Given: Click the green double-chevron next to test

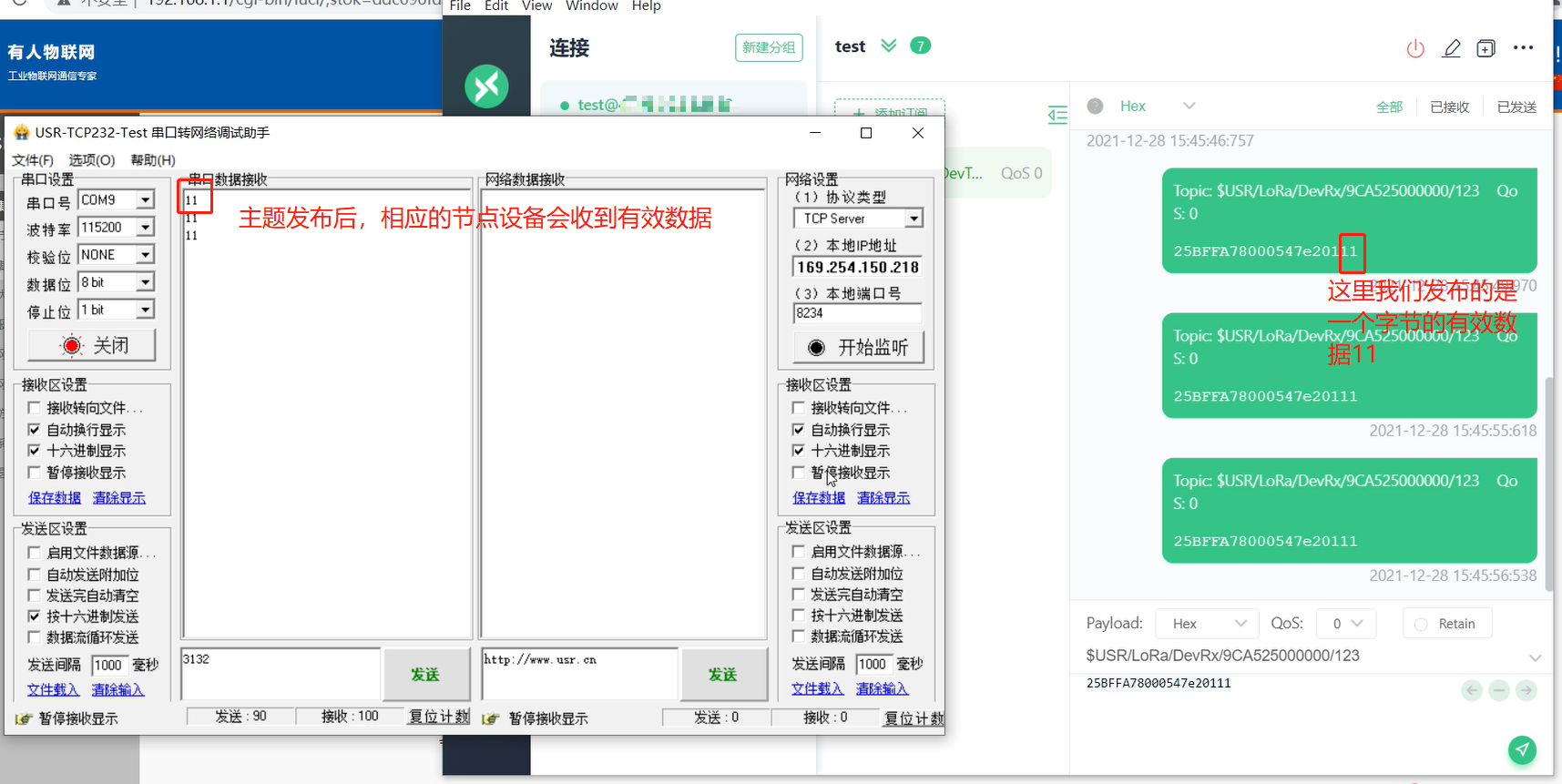Looking at the screenshot, I should point(889,46).
